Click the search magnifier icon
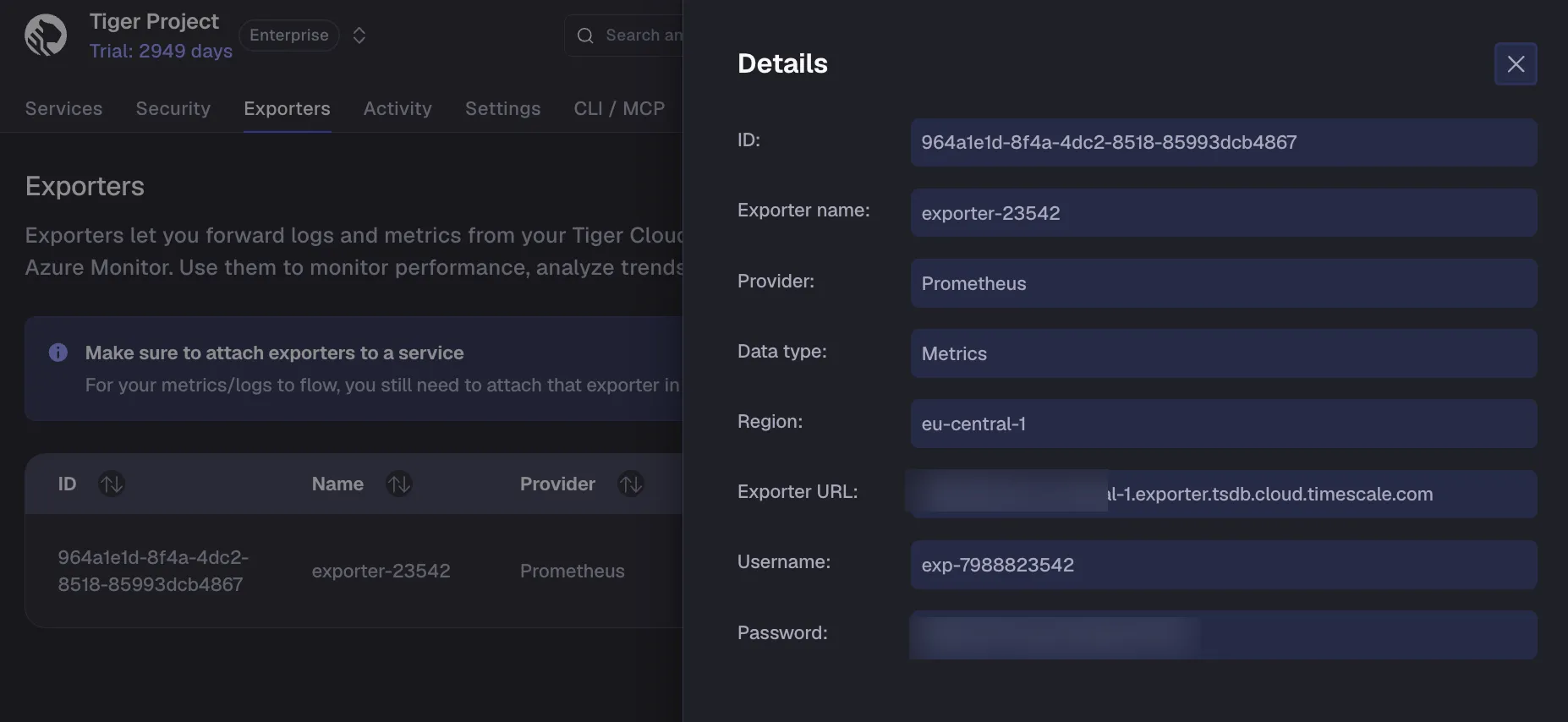 (x=585, y=36)
